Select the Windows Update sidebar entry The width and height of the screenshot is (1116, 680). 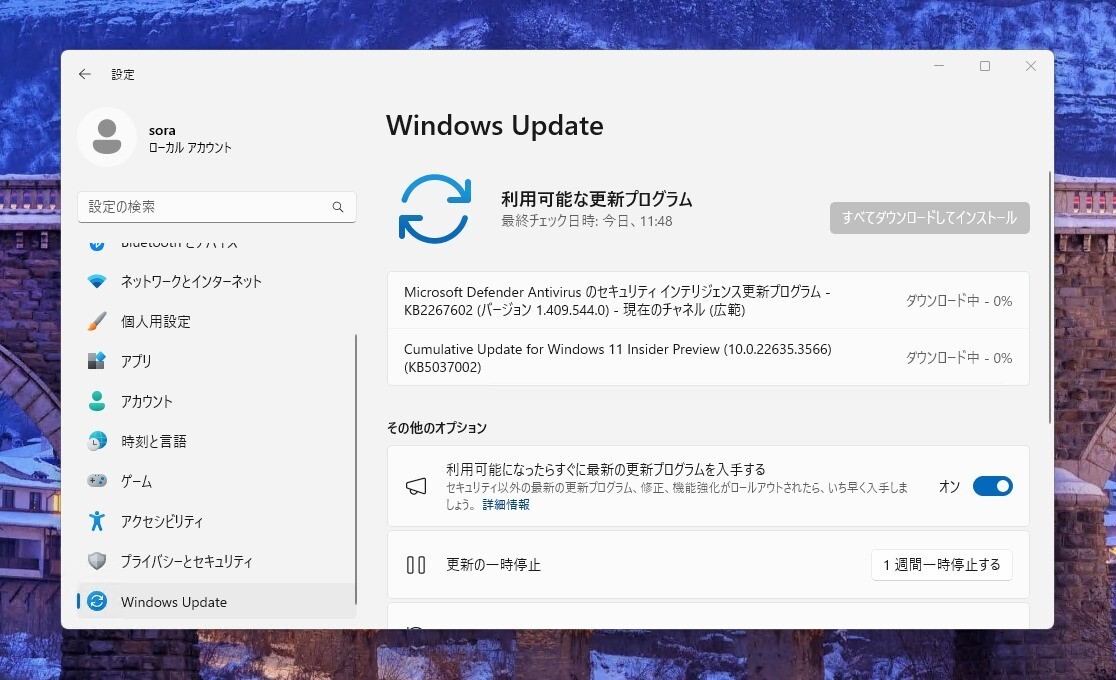173,601
